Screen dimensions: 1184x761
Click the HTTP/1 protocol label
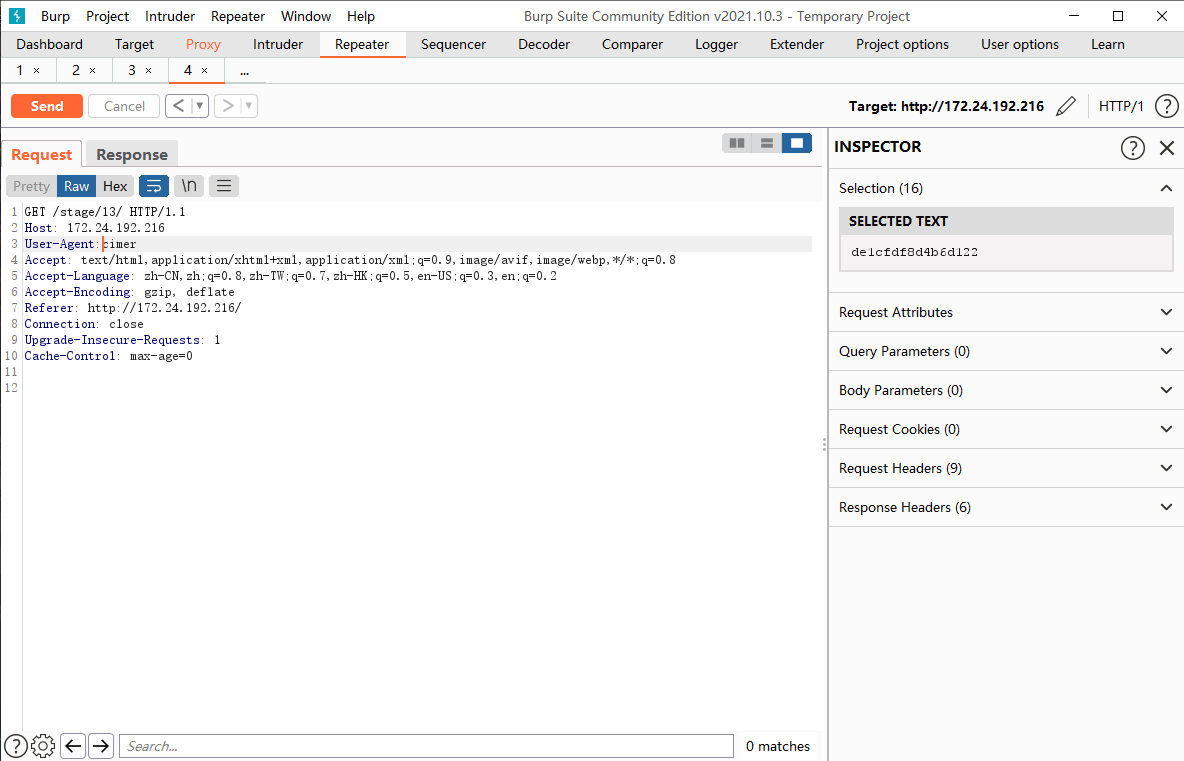[1121, 106]
